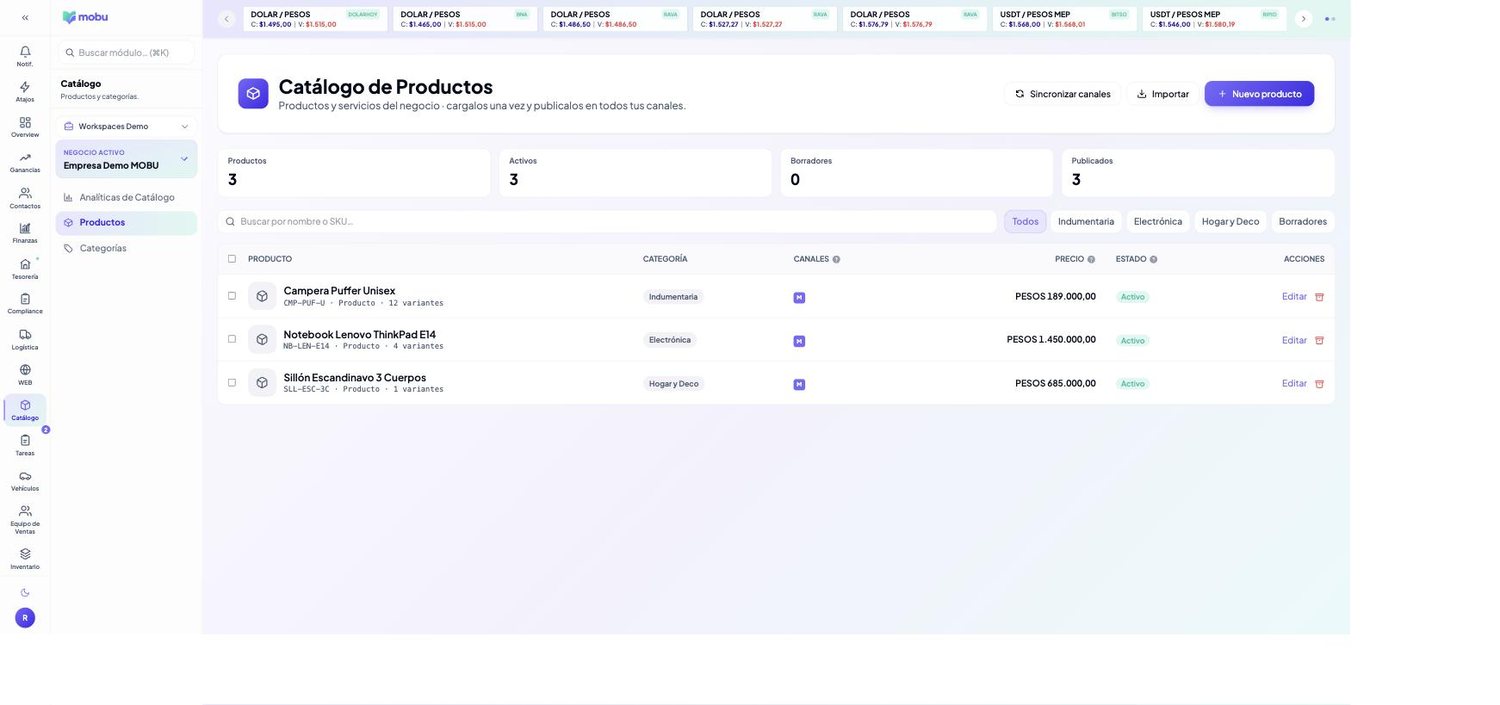This screenshot has height=705, width=1500.
Task: Check Sillón Escandinavo 3 Cuerpos row checkbox
Action: (x=232, y=382)
